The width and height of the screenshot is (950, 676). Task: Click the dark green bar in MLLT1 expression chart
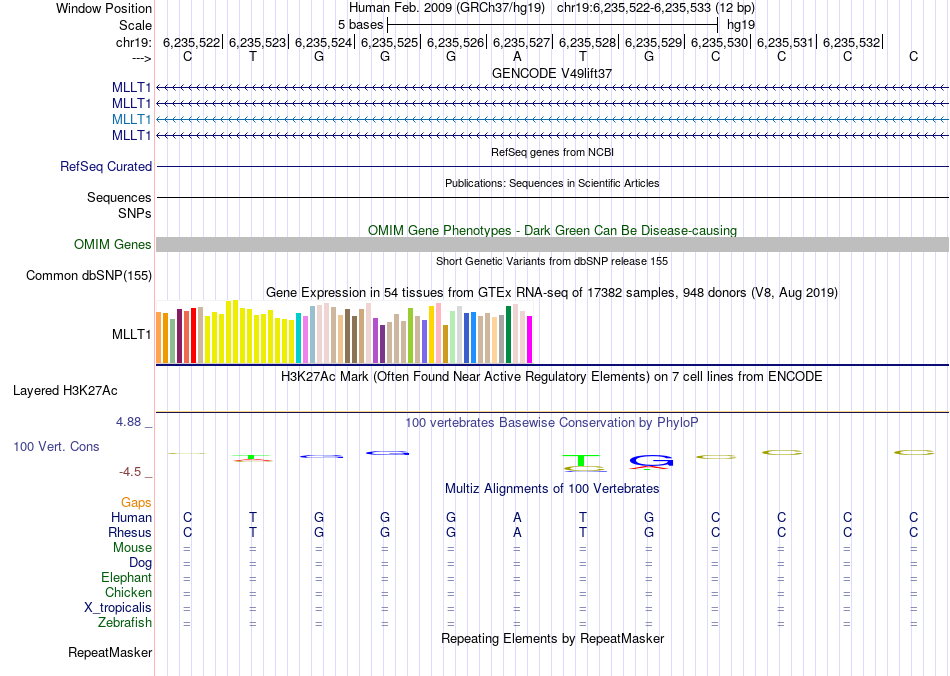point(509,334)
